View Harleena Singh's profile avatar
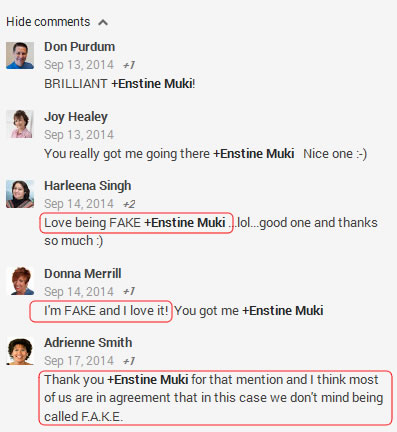 20,194
